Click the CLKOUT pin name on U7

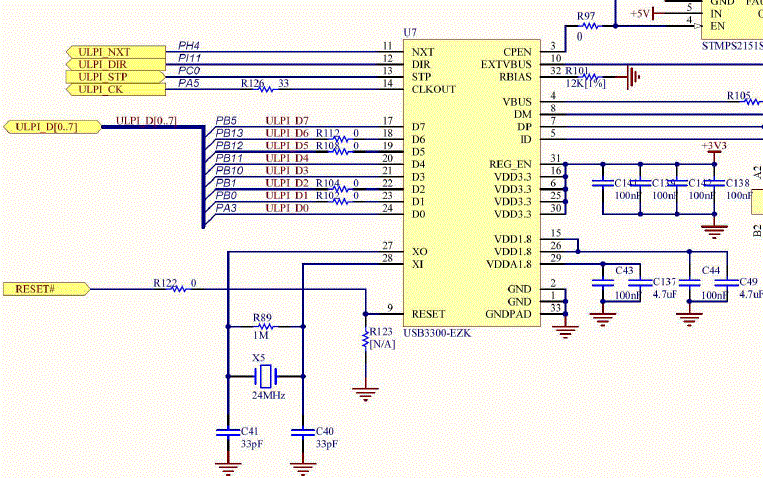(x=434, y=90)
